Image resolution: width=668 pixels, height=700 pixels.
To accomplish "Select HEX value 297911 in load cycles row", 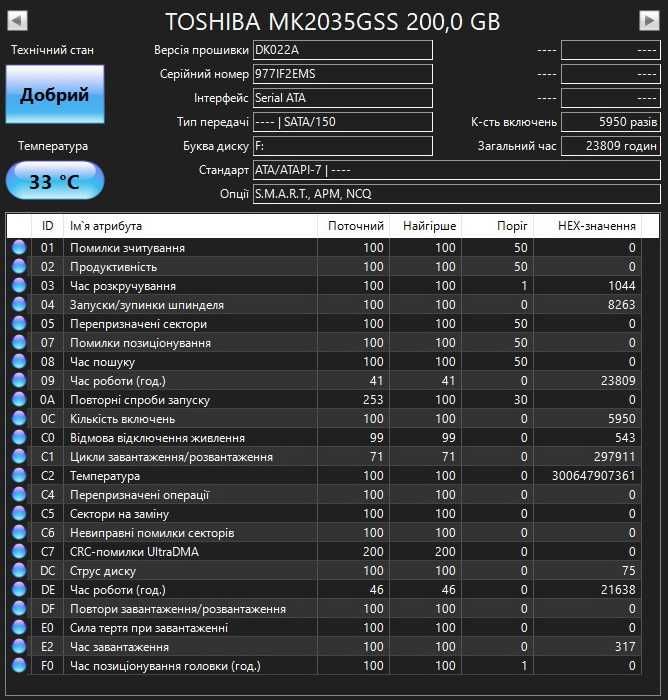I will pos(614,457).
